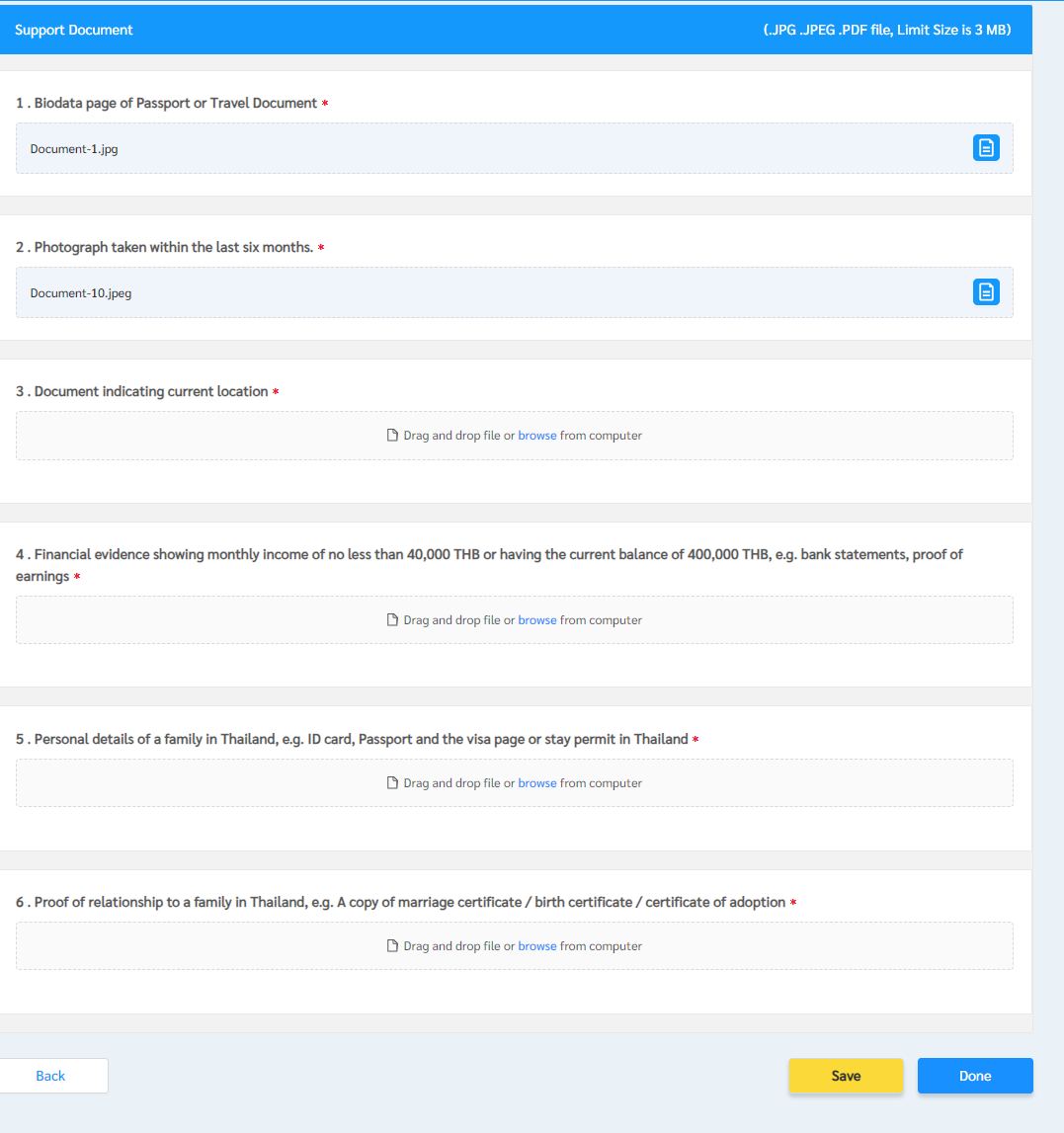Click the page icon in family personal details box
Screen dimensions: 1064x1133
point(392,783)
